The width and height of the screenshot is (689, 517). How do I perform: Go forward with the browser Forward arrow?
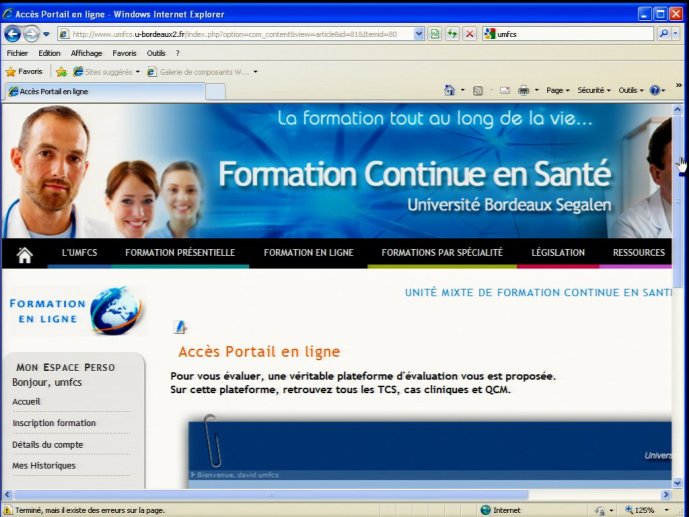pos(31,34)
